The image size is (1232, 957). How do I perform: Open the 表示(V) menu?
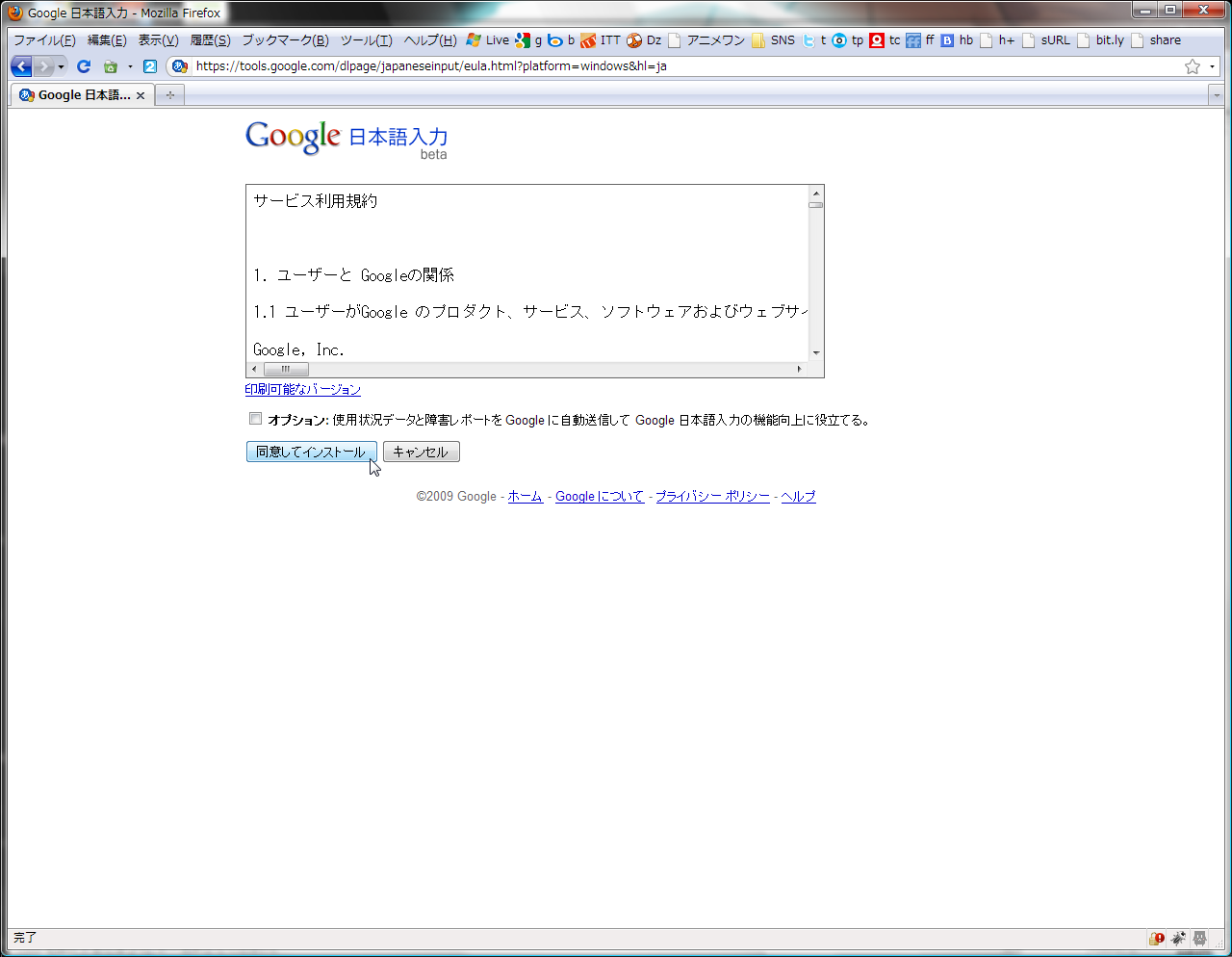coord(158,40)
